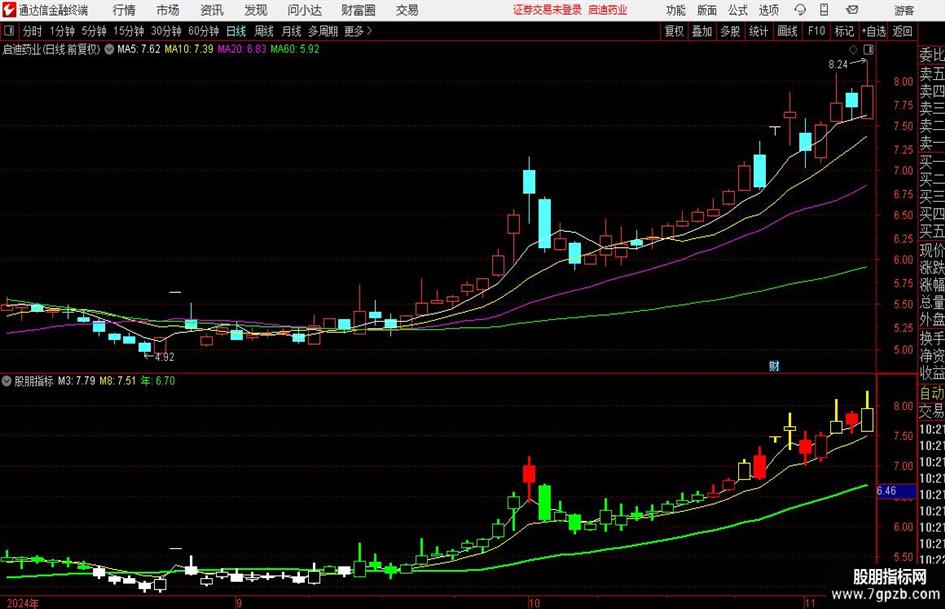945x609 pixels.
Task: Toggle the left sidebar panel icon
Action: [x=9, y=31]
